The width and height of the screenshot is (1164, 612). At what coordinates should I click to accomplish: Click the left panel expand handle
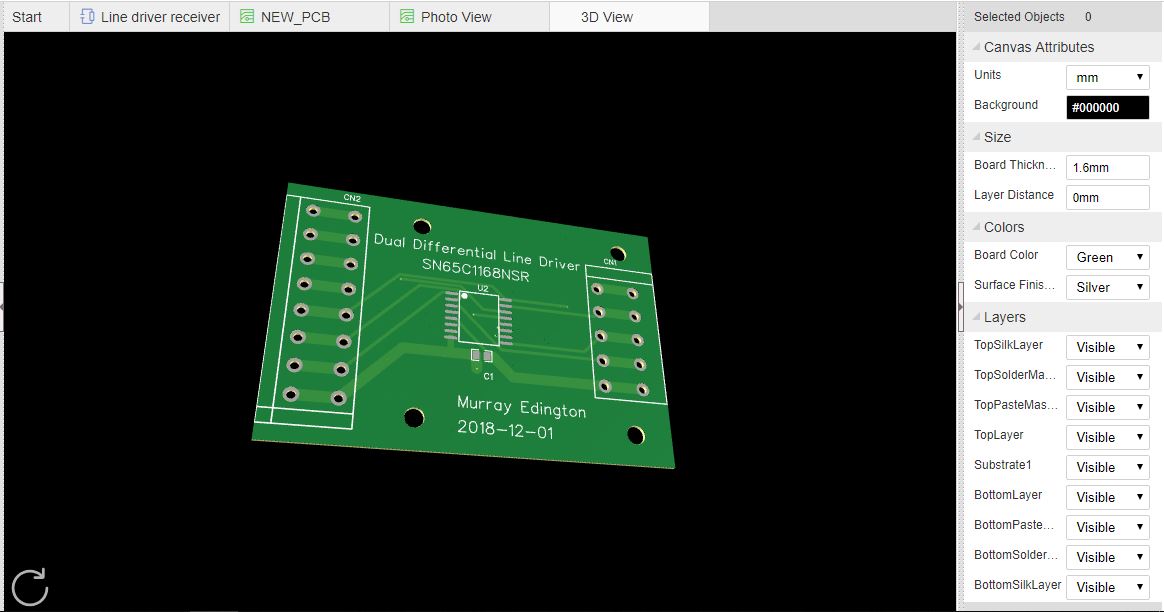click(x=1, y=306)
